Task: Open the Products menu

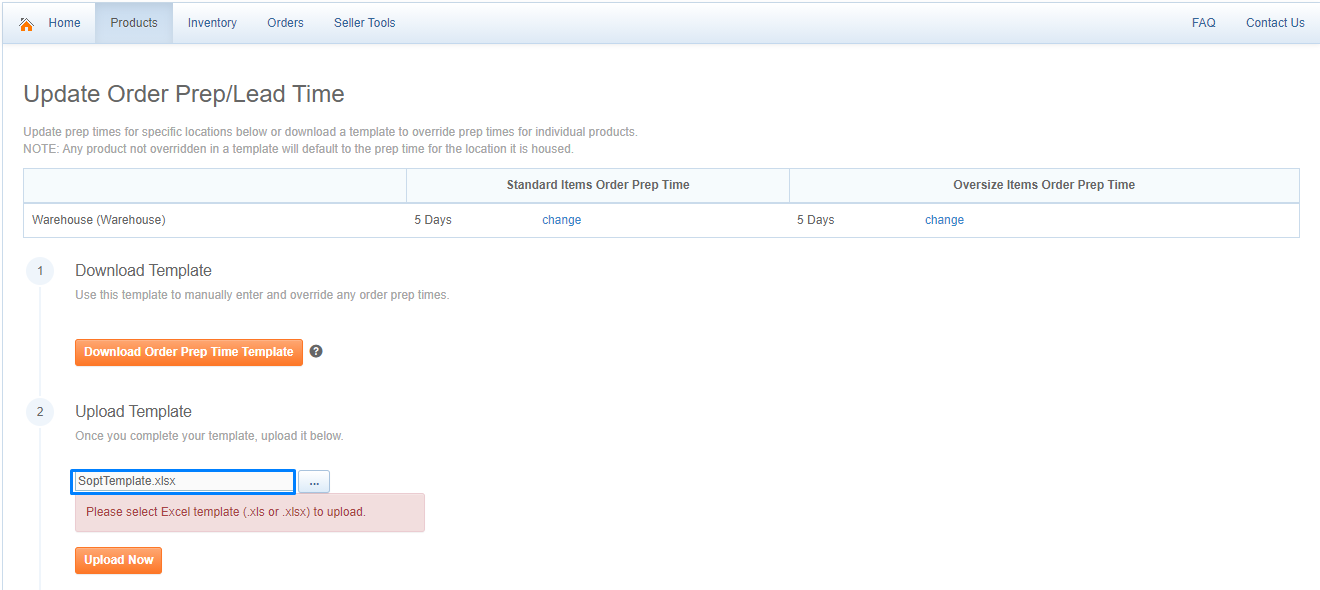Action: pyautogui.click(x=134, y=23)
